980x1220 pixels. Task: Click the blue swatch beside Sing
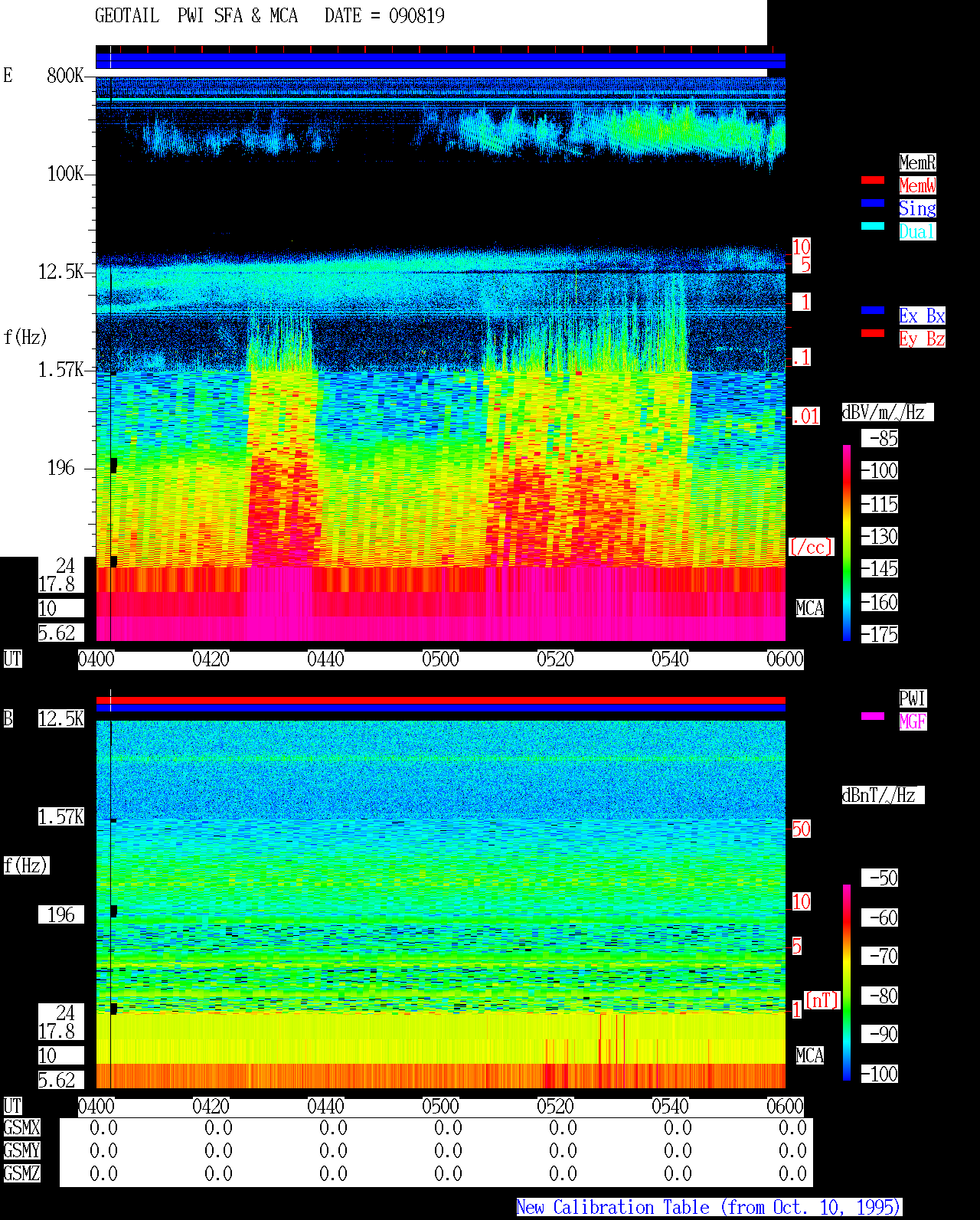click(873, 203)
